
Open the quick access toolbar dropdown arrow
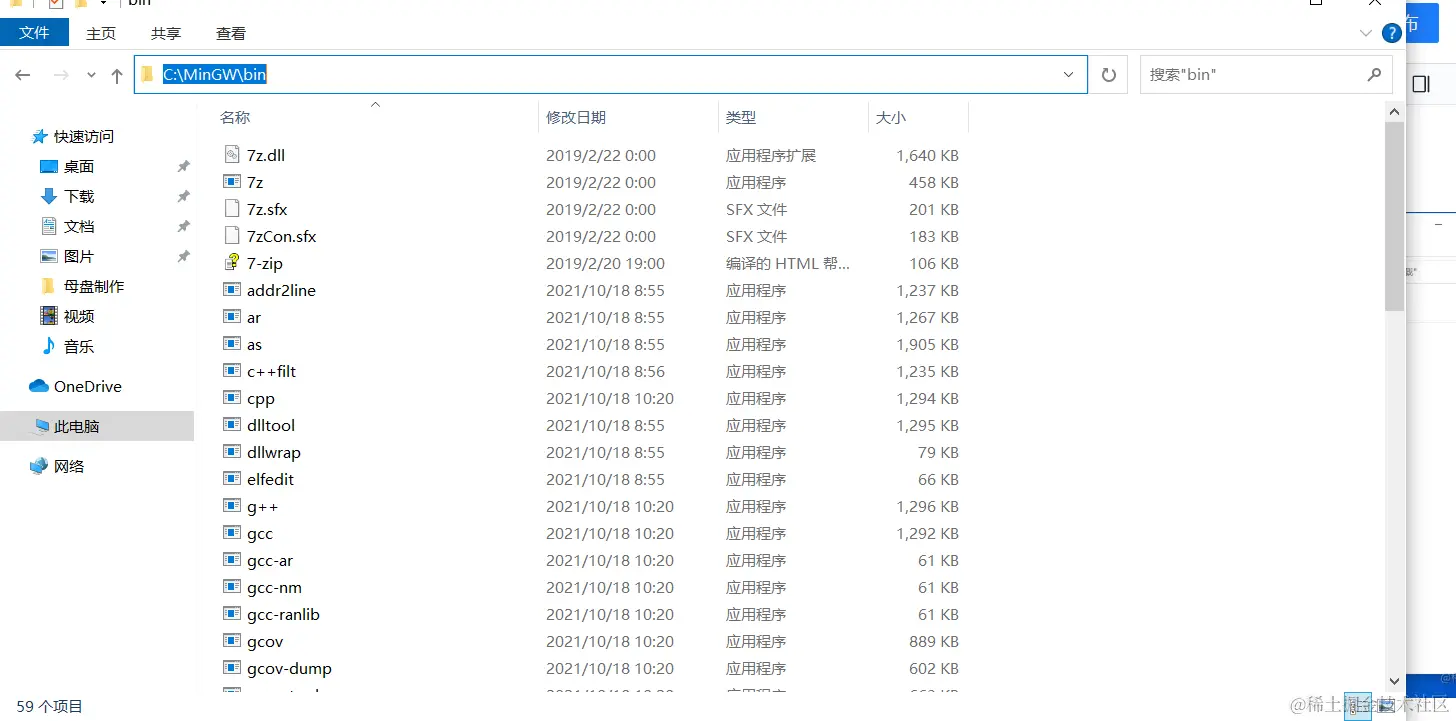point(104,4)
